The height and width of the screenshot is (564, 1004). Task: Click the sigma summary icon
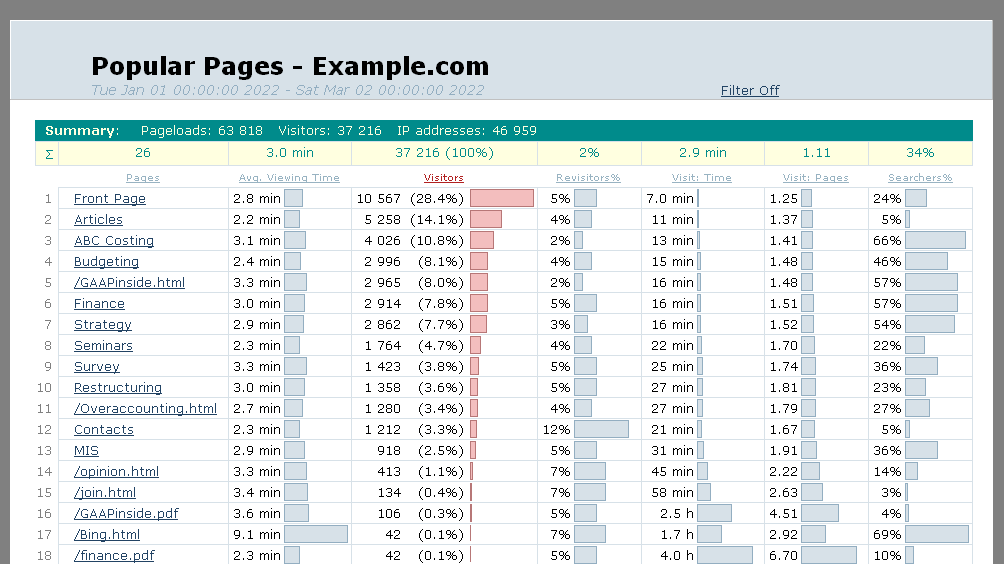click(49, 153)
